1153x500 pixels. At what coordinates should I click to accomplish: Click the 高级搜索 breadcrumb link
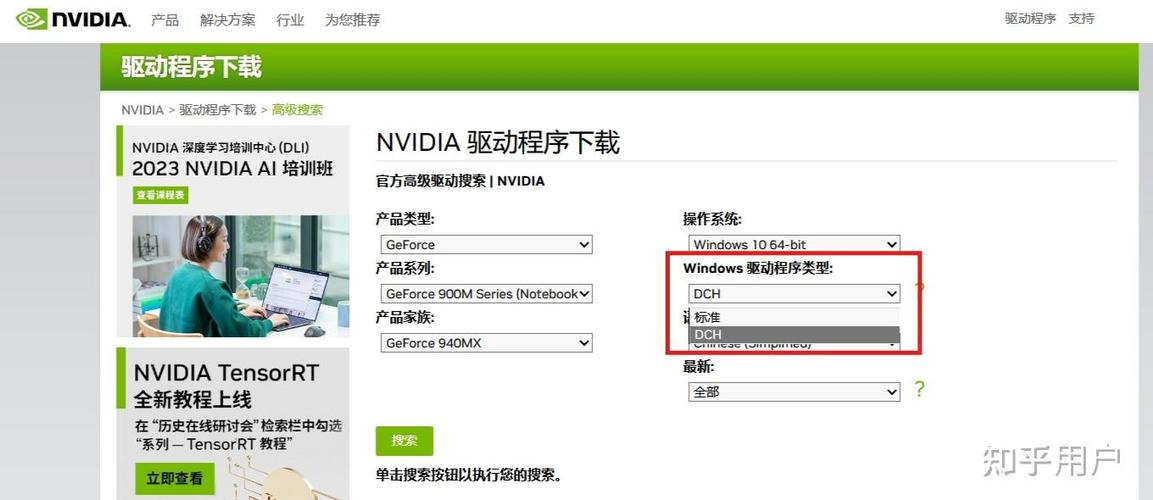[x=297, y=110]
